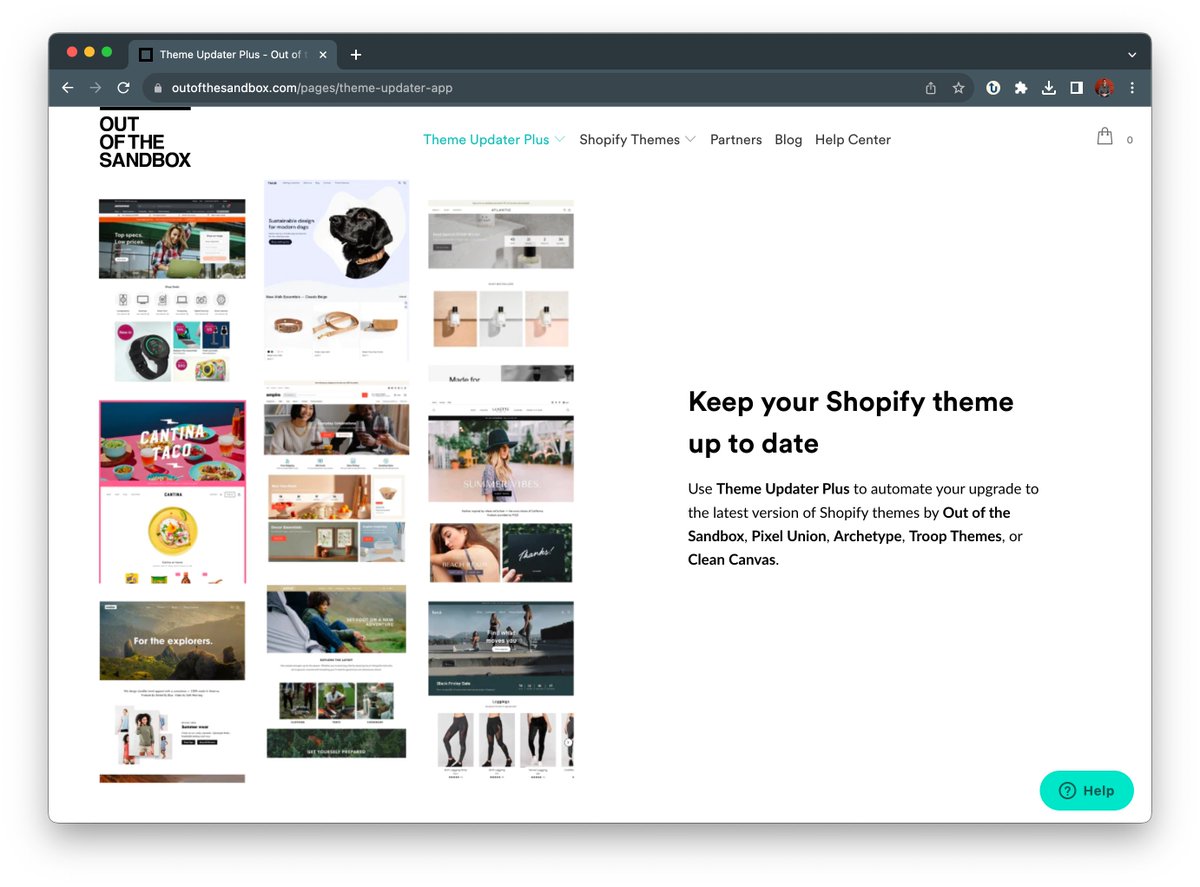Click the black dog theme thumbnail
Screen dimensions: 1200x887
(x=336, y=270)
